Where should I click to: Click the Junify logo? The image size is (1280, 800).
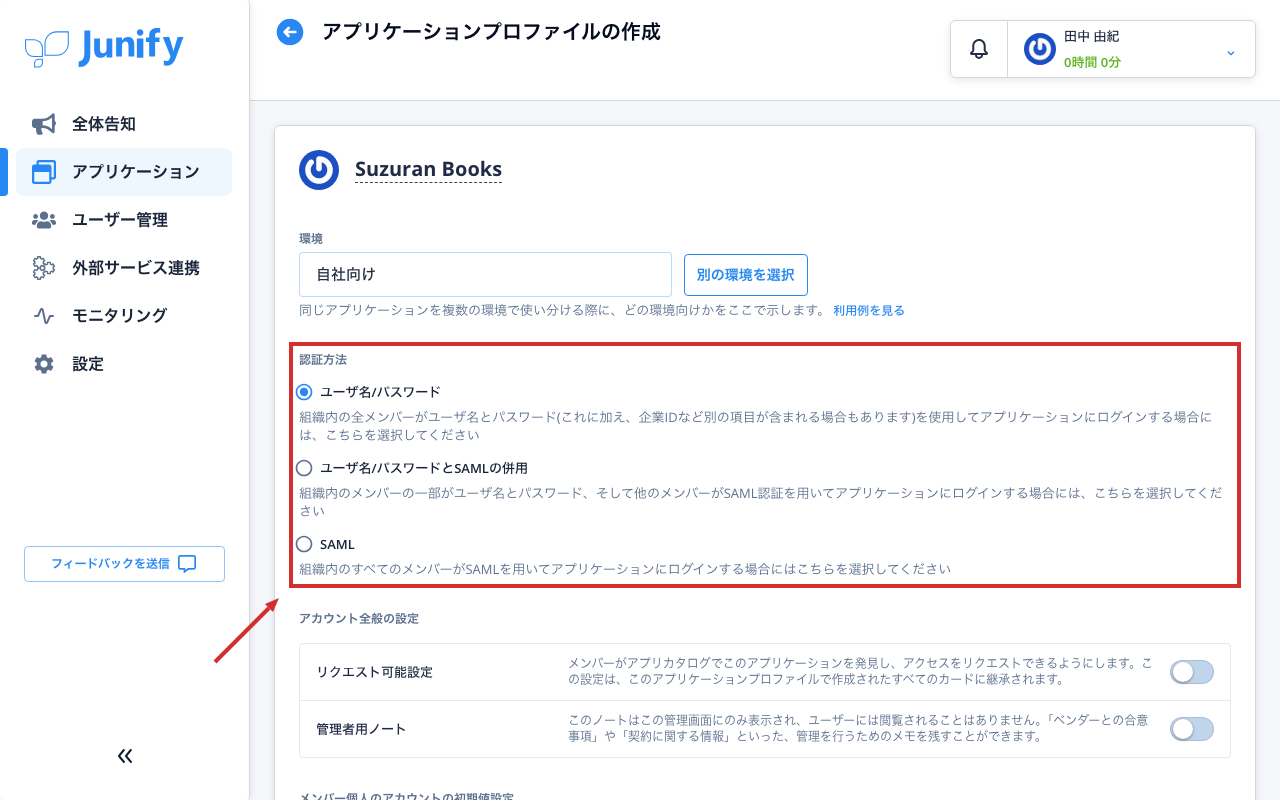click(x=104, y=47)
